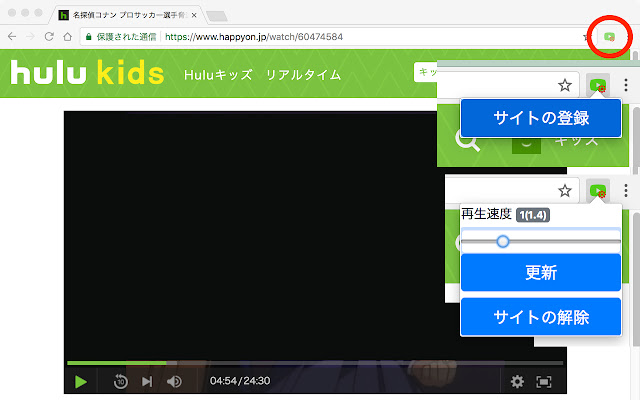Viewport: 640px width, 400px height.
Task: Select the 名探偵コナン browser tab
Action: pos(127,15)
